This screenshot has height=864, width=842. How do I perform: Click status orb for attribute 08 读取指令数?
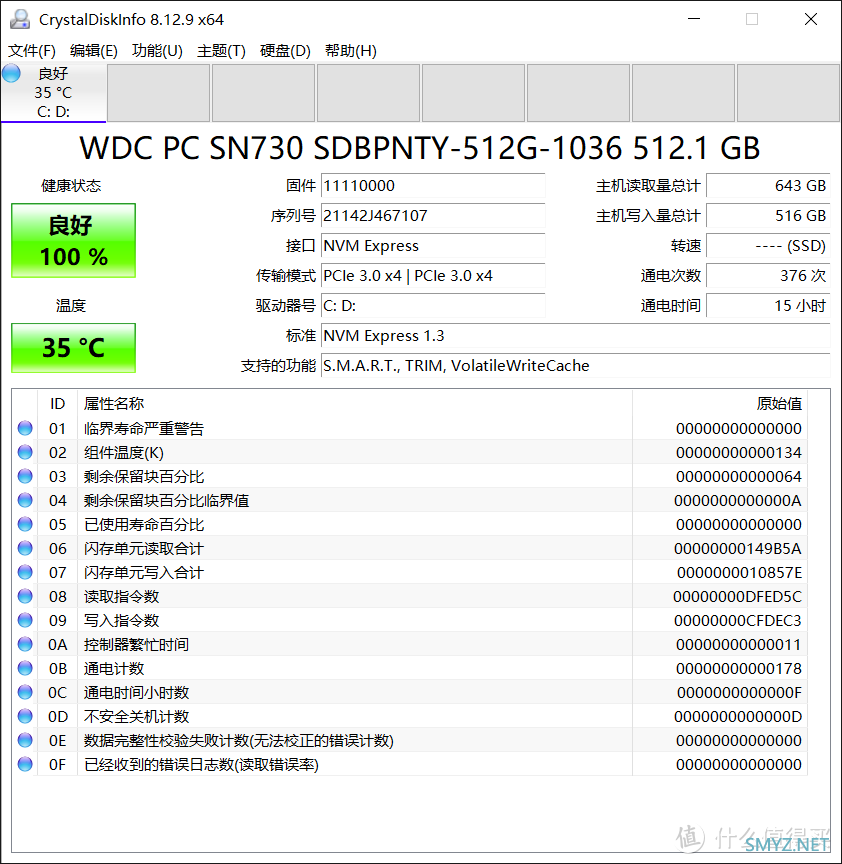point(25,596)
